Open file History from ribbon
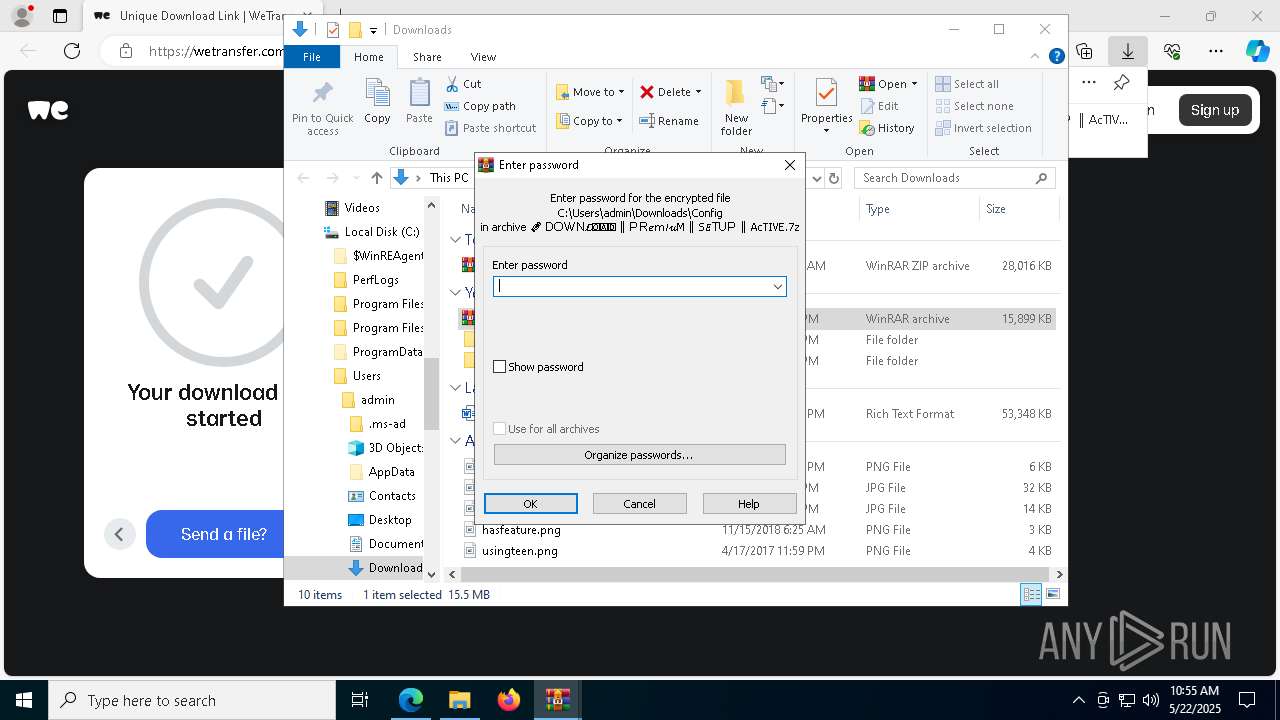Viewport: 1280px width, 720px height. 887,128
